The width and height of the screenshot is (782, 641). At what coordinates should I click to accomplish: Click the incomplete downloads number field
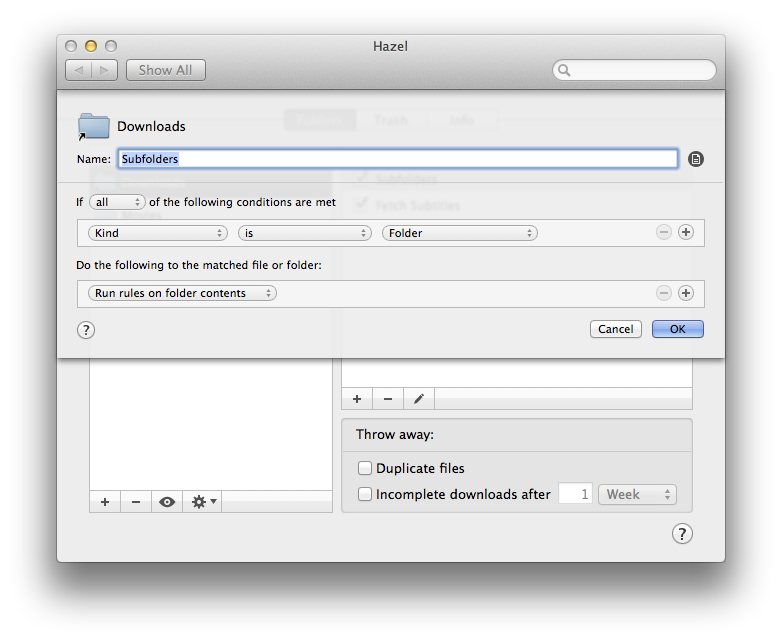click(x=575, y=494)
